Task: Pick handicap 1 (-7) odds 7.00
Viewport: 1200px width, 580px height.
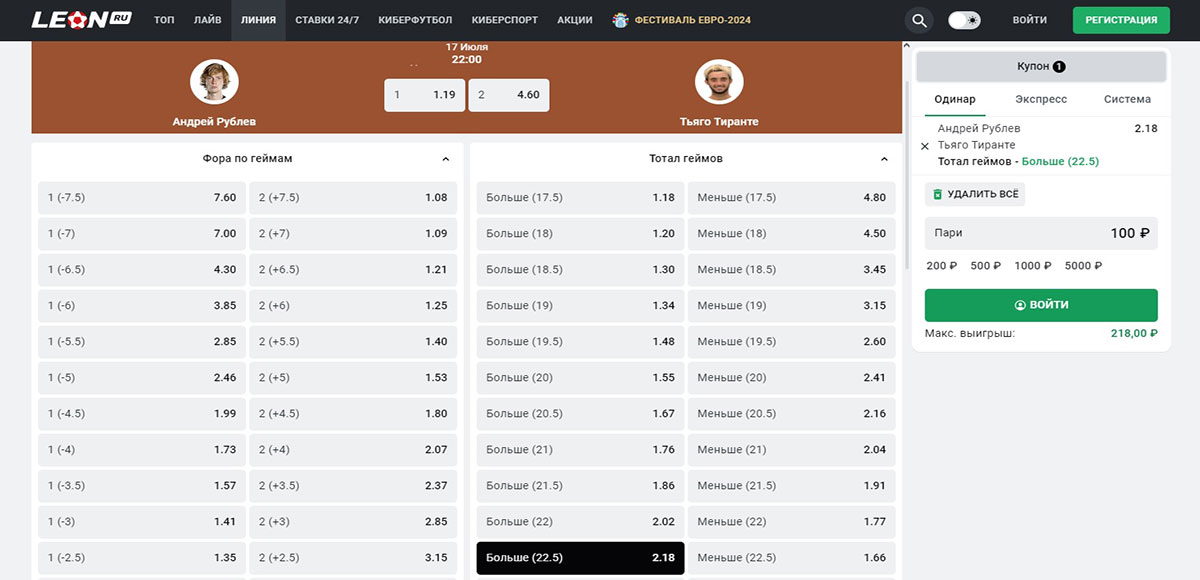Action: [x=142, y=234]
